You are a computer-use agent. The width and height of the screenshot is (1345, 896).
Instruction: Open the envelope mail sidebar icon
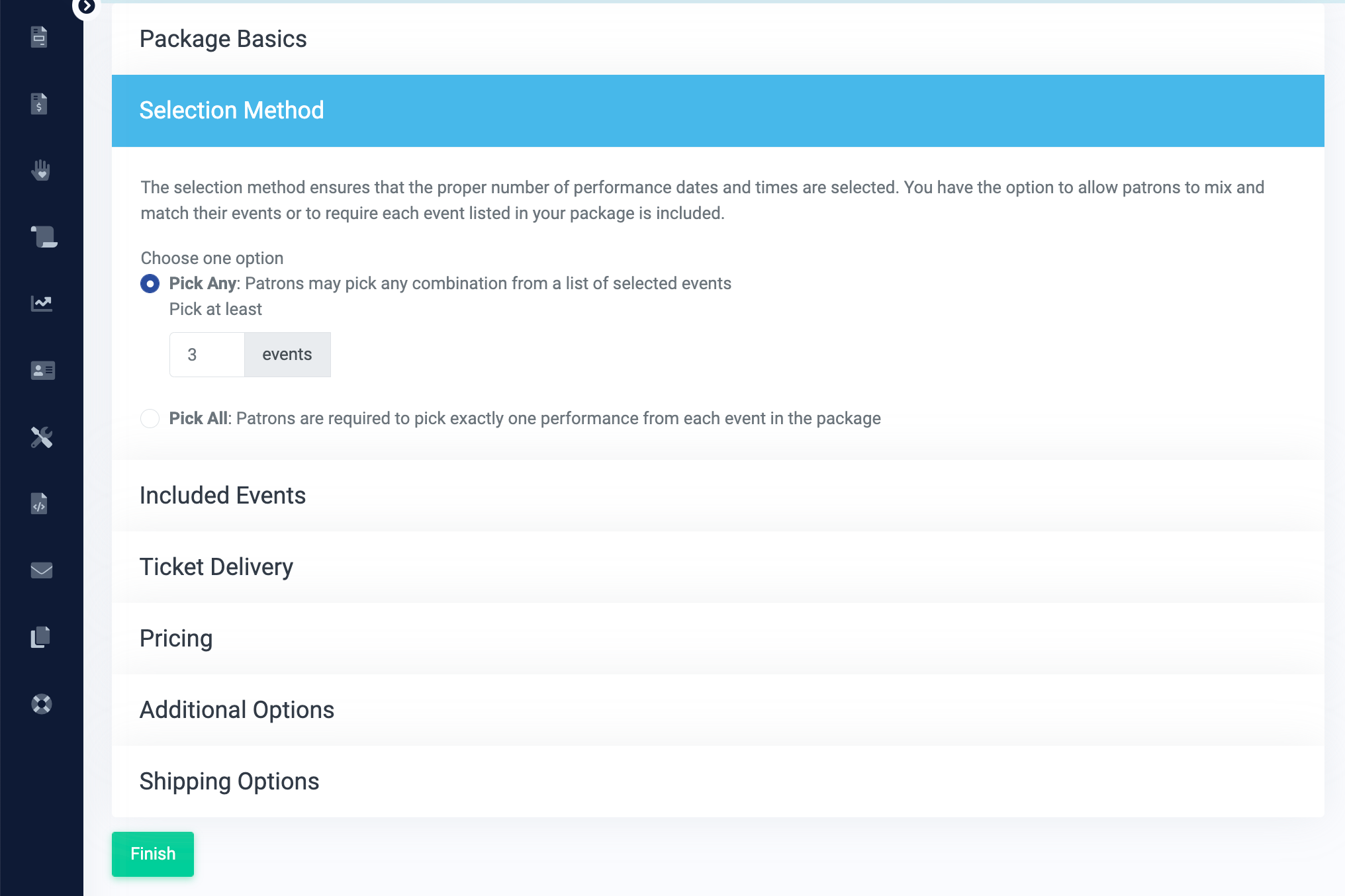pos(42,570)
